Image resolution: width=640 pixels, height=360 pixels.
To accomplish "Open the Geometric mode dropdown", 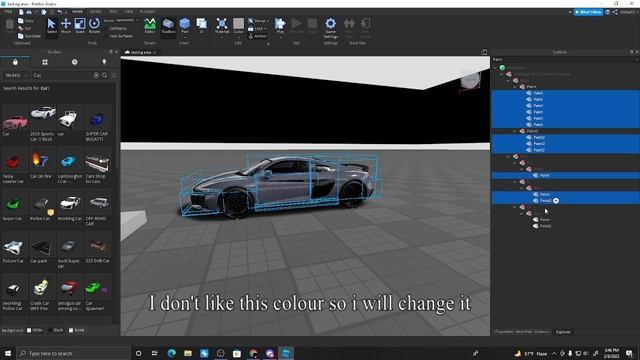I will pyautogui.click(x=127, y=20).
